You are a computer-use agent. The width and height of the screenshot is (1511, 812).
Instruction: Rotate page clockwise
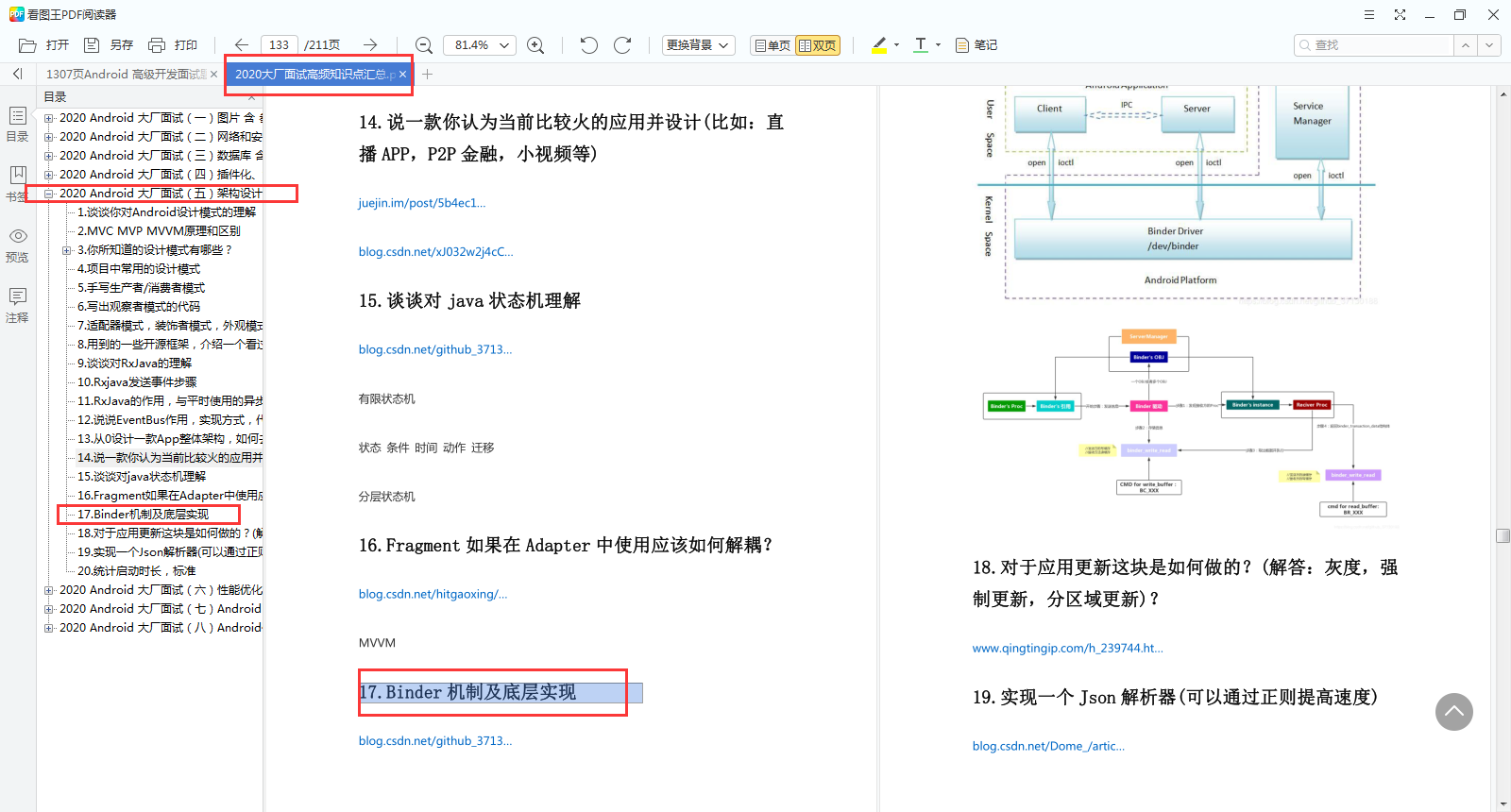coord(622,45)
